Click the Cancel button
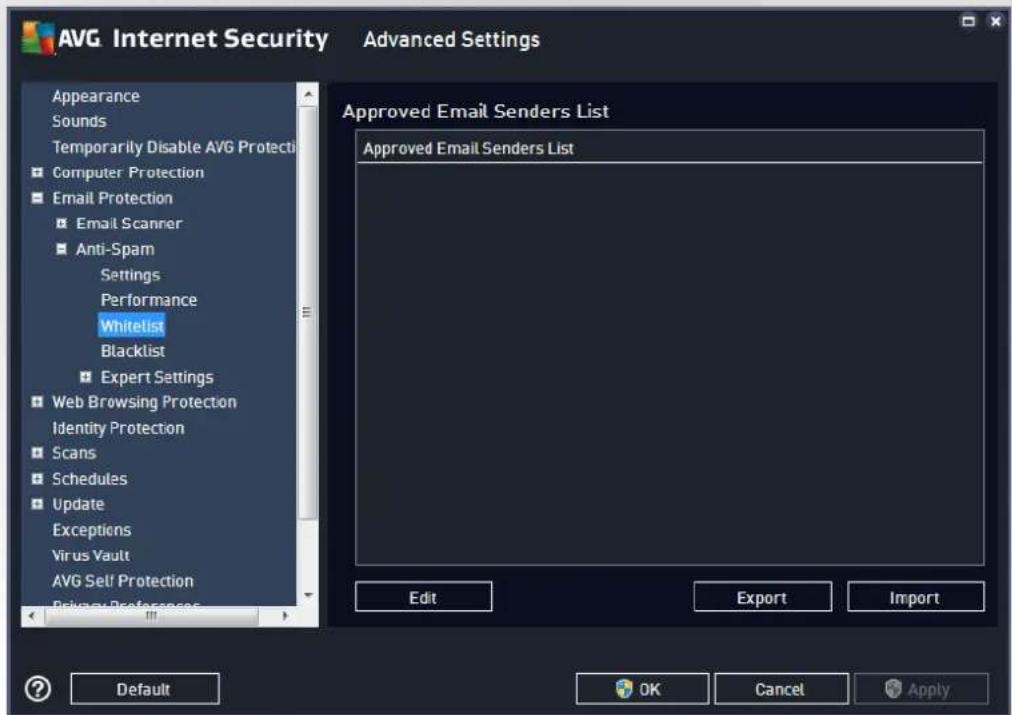The width and height of the screenshot is (1012, 715). coord(781,689)
